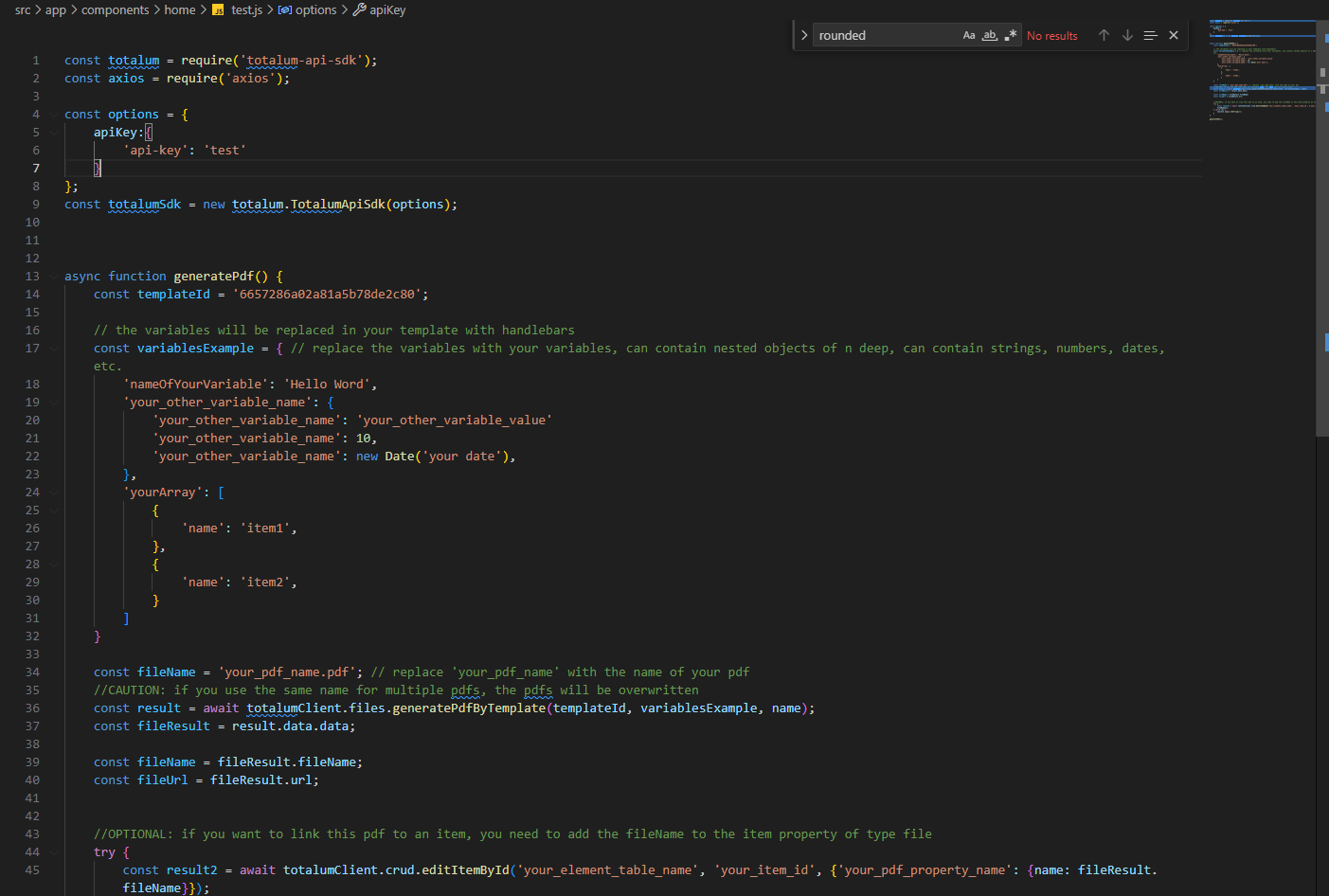Click the 'try' keyword on line 44
Screen dimensions: 1329x896
tap(104, 852)
